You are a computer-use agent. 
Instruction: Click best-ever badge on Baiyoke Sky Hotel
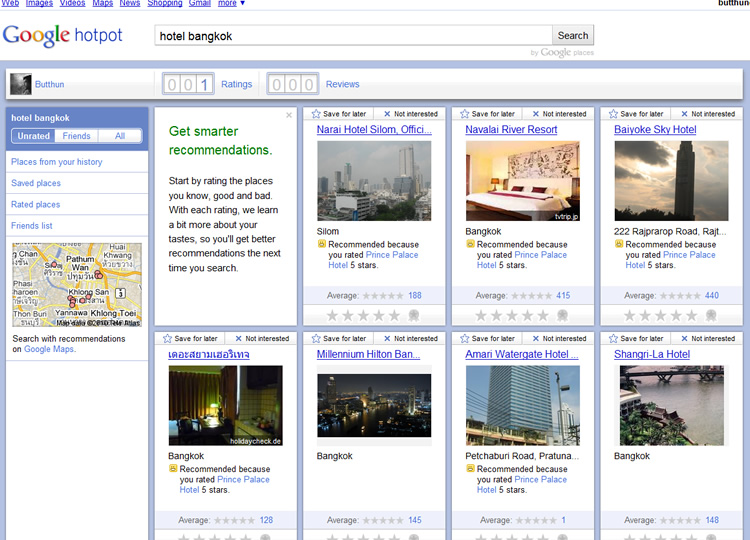tap(711, 316)
